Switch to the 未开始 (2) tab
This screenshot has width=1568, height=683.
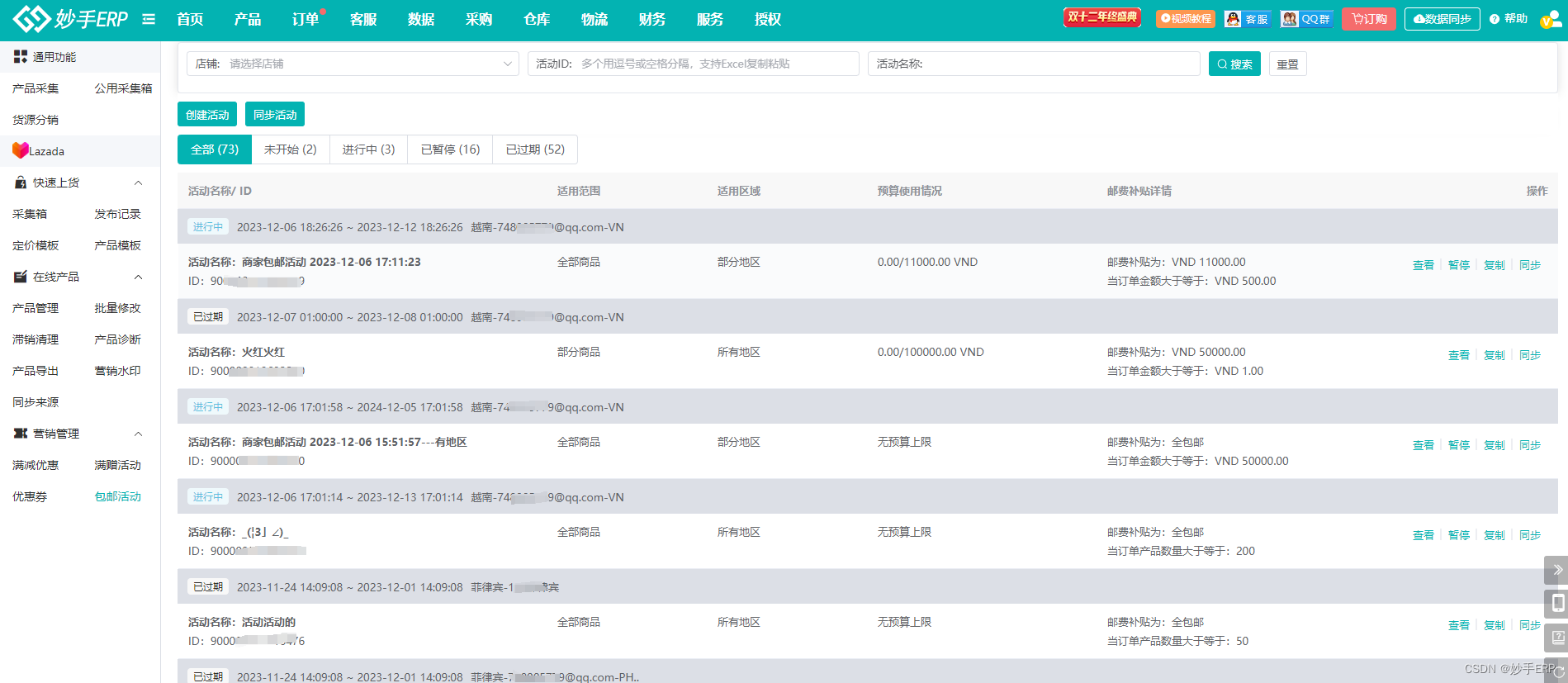(x=290, y=149)
